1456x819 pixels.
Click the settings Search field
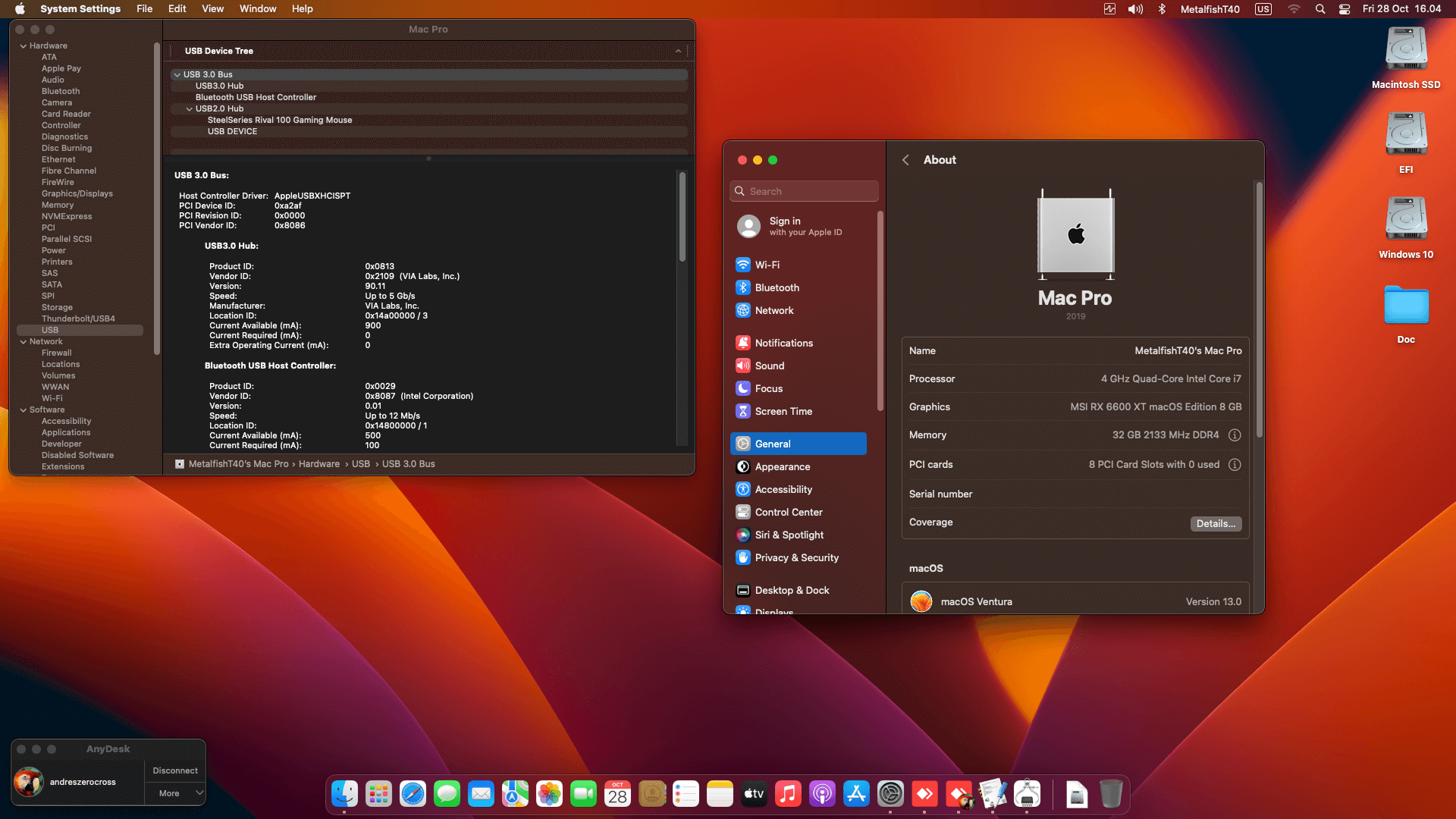[804, 191]
